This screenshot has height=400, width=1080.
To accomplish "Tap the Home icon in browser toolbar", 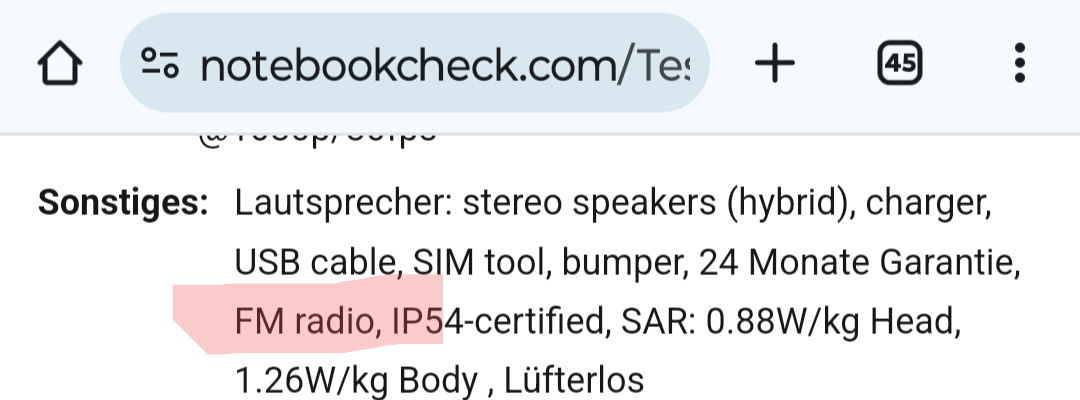I will tap(61, 65).
